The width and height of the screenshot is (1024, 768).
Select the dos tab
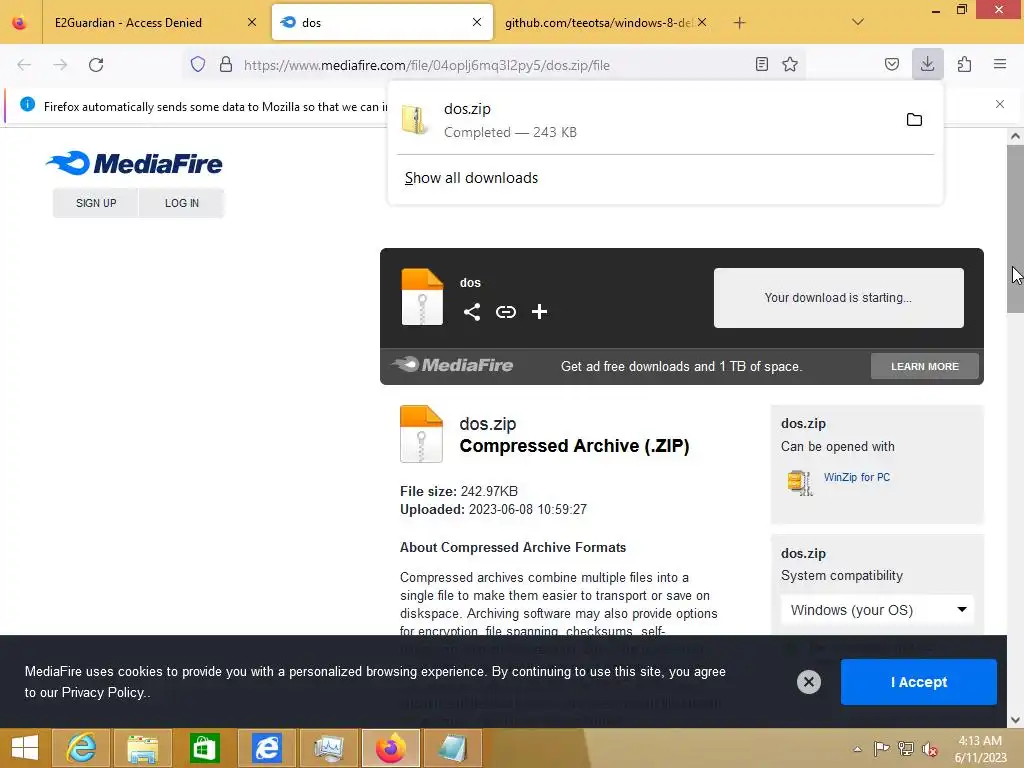click(382, 22)
